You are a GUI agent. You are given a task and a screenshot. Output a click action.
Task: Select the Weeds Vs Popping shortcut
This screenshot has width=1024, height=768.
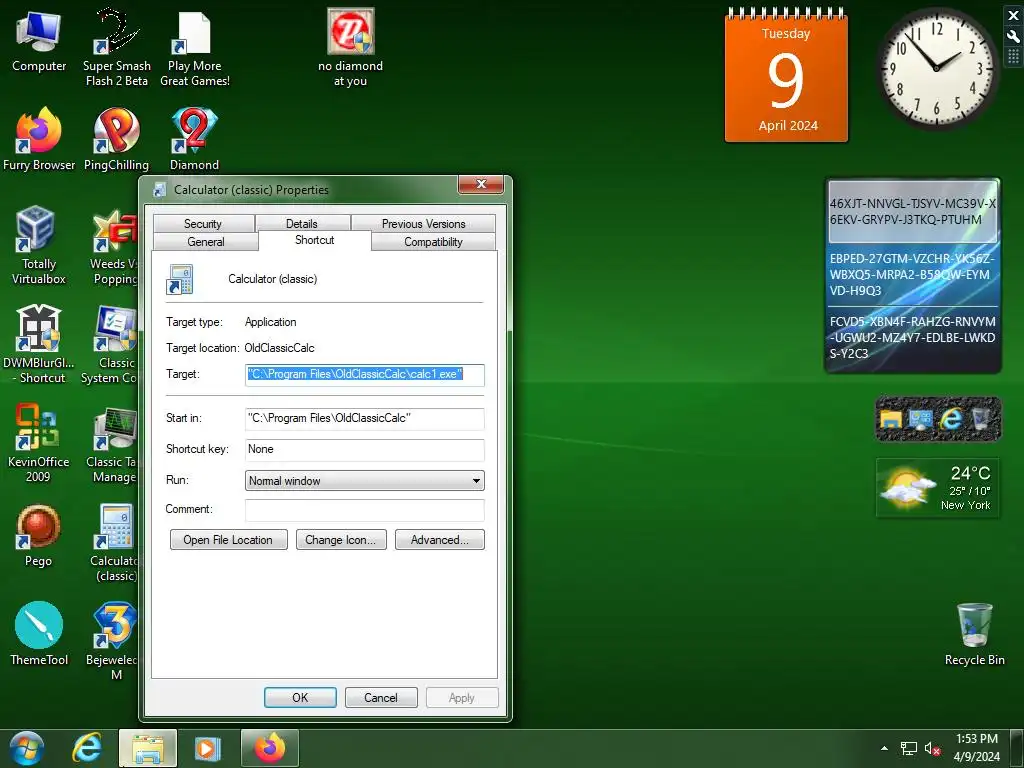(115, 247)
